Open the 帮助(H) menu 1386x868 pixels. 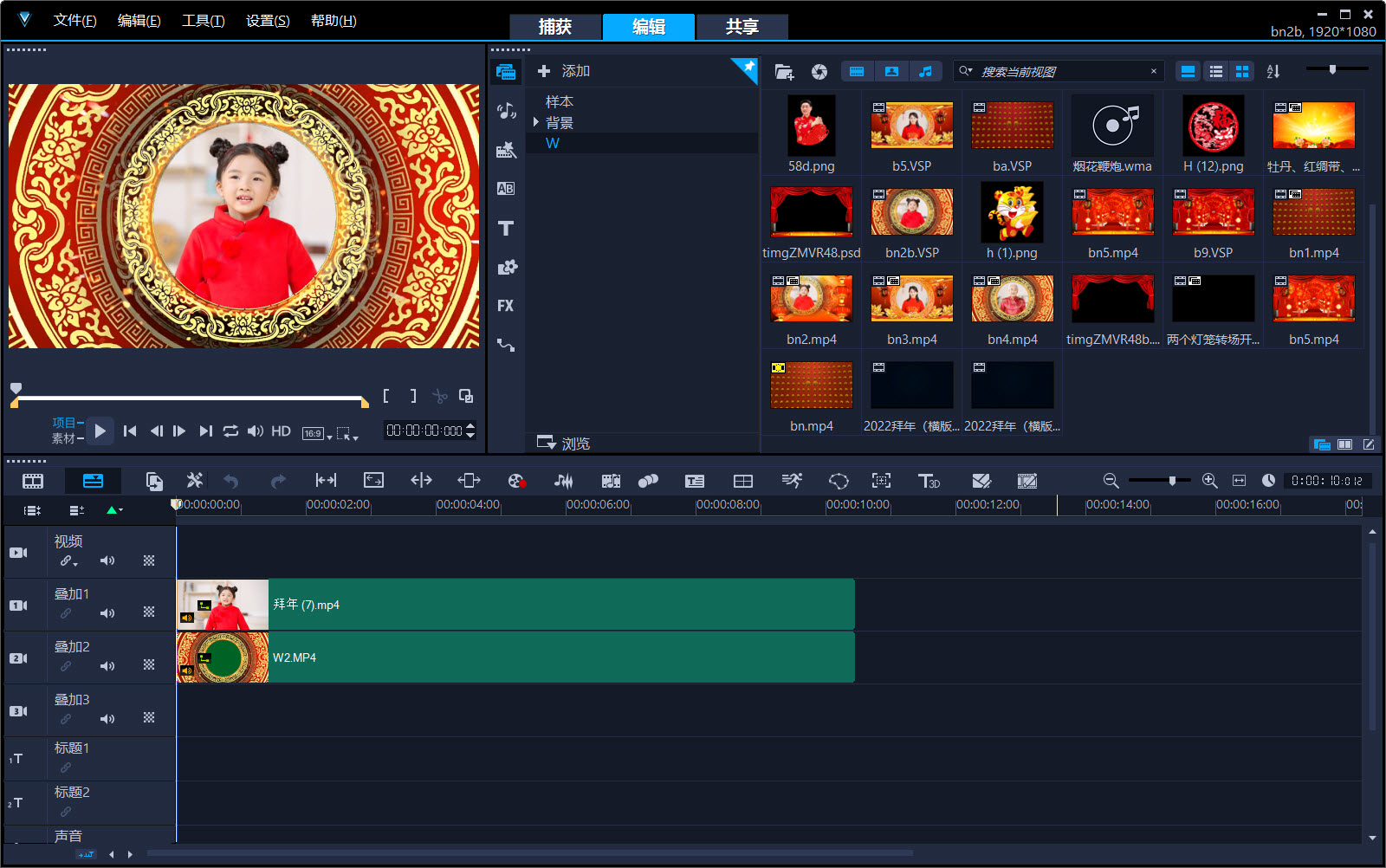(334, 20)
